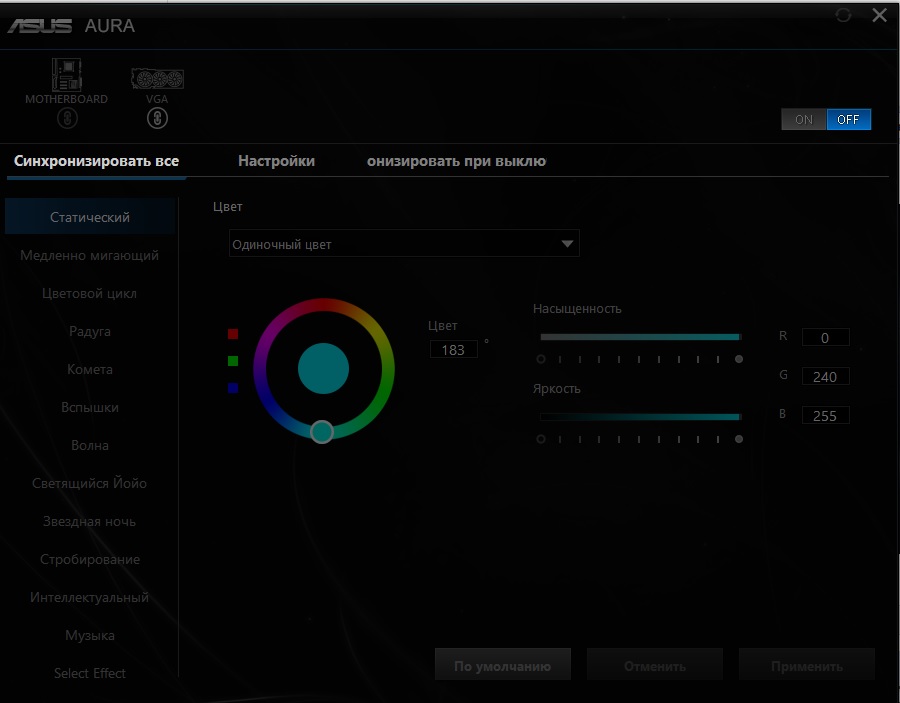This screenshot has width=900, height=703.
Task: Open the Одиночный цвет dropdown
Action: point(404,244)
